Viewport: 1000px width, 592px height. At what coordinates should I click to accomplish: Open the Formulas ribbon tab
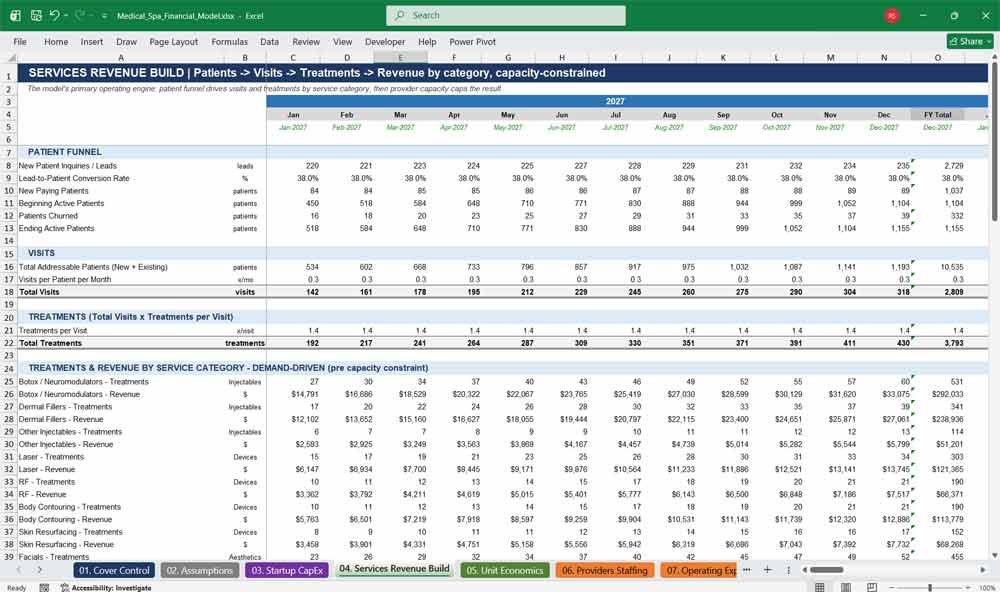[x=230, y=41]
